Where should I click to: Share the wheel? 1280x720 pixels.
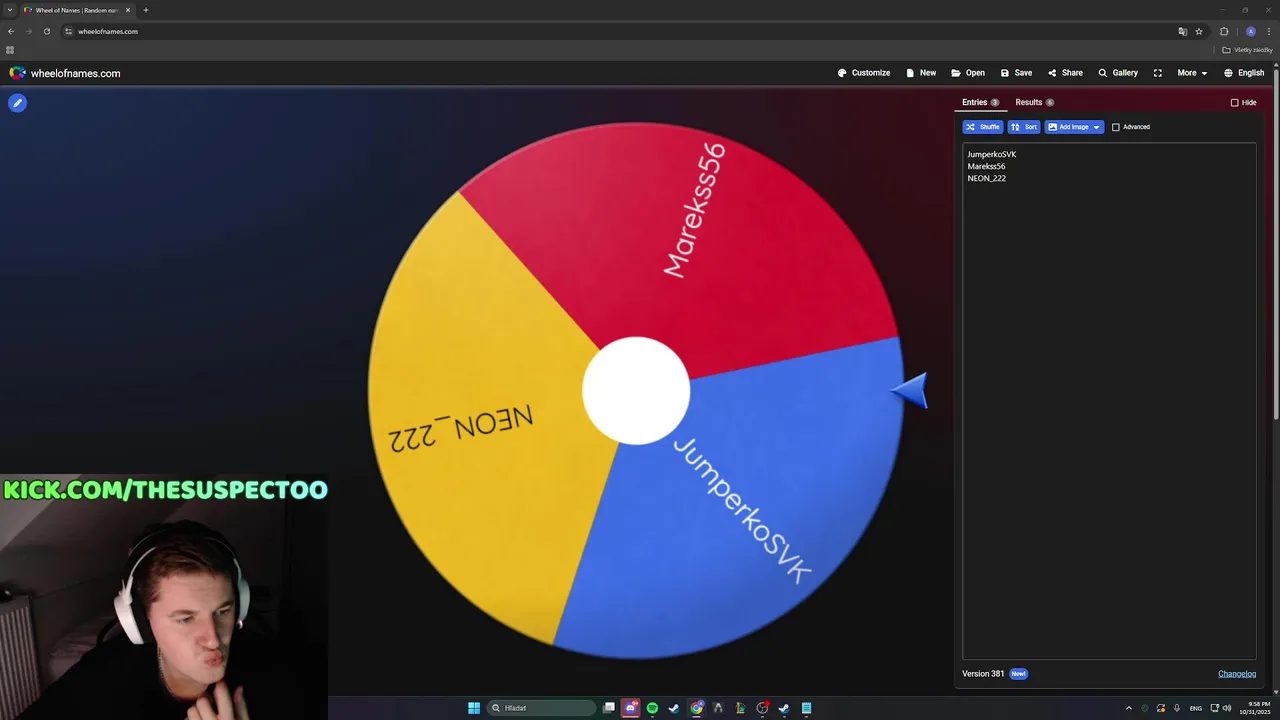click(1065, 73)
